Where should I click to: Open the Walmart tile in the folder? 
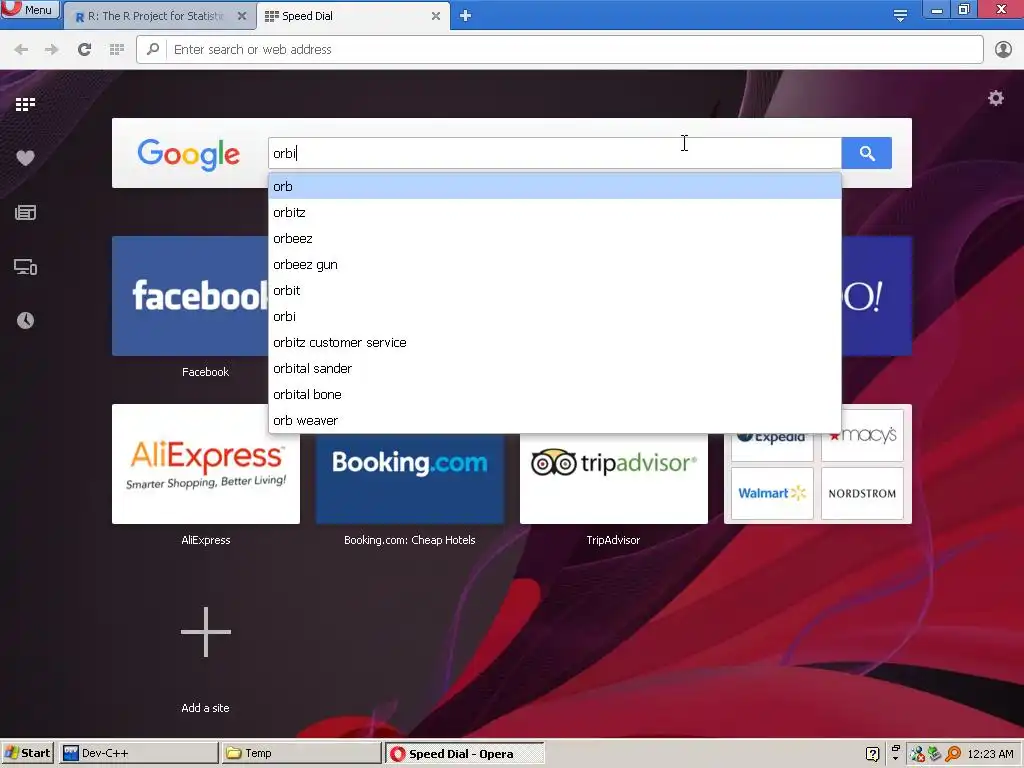pyautogui.click(x=772, y=494)
